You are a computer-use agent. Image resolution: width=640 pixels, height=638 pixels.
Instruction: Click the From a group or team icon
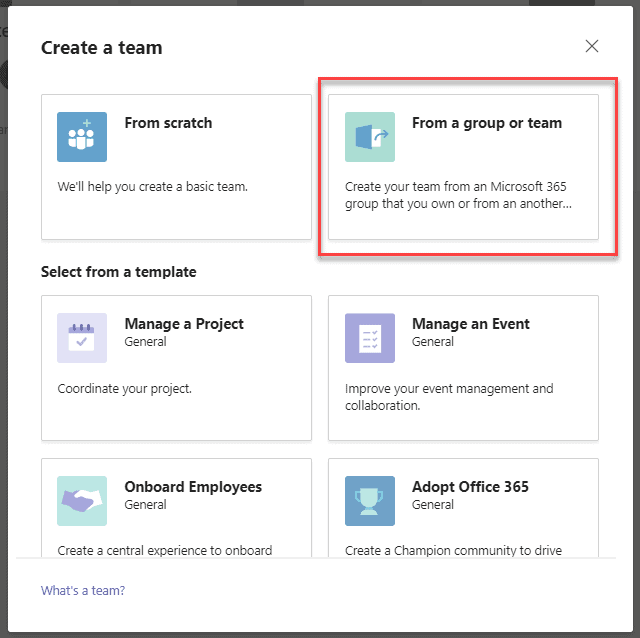[x=370, y=137]
